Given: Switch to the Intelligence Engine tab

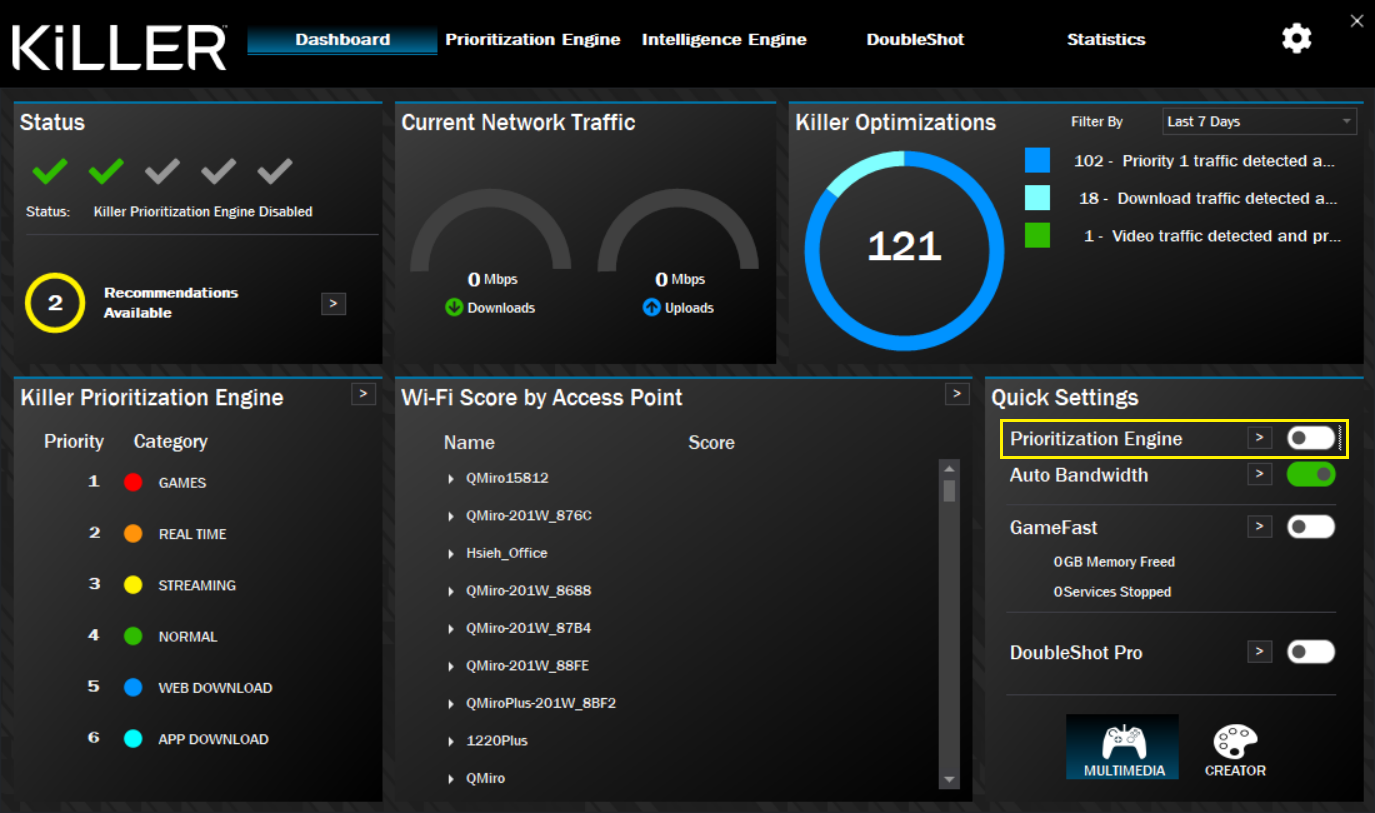Looking at the screenshot, I should [x=723, y=40].
